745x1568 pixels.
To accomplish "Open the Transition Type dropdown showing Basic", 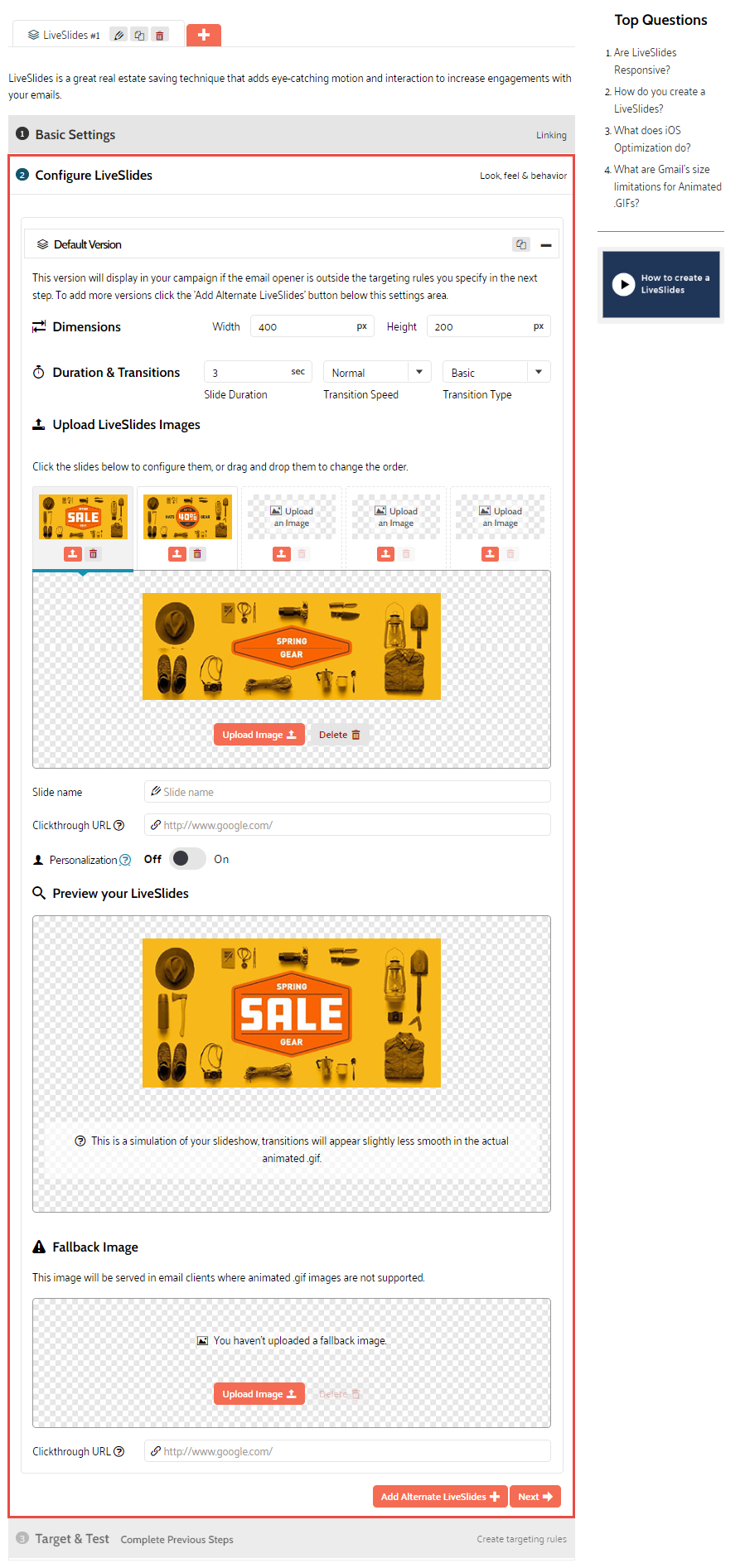I will (496, 372).
